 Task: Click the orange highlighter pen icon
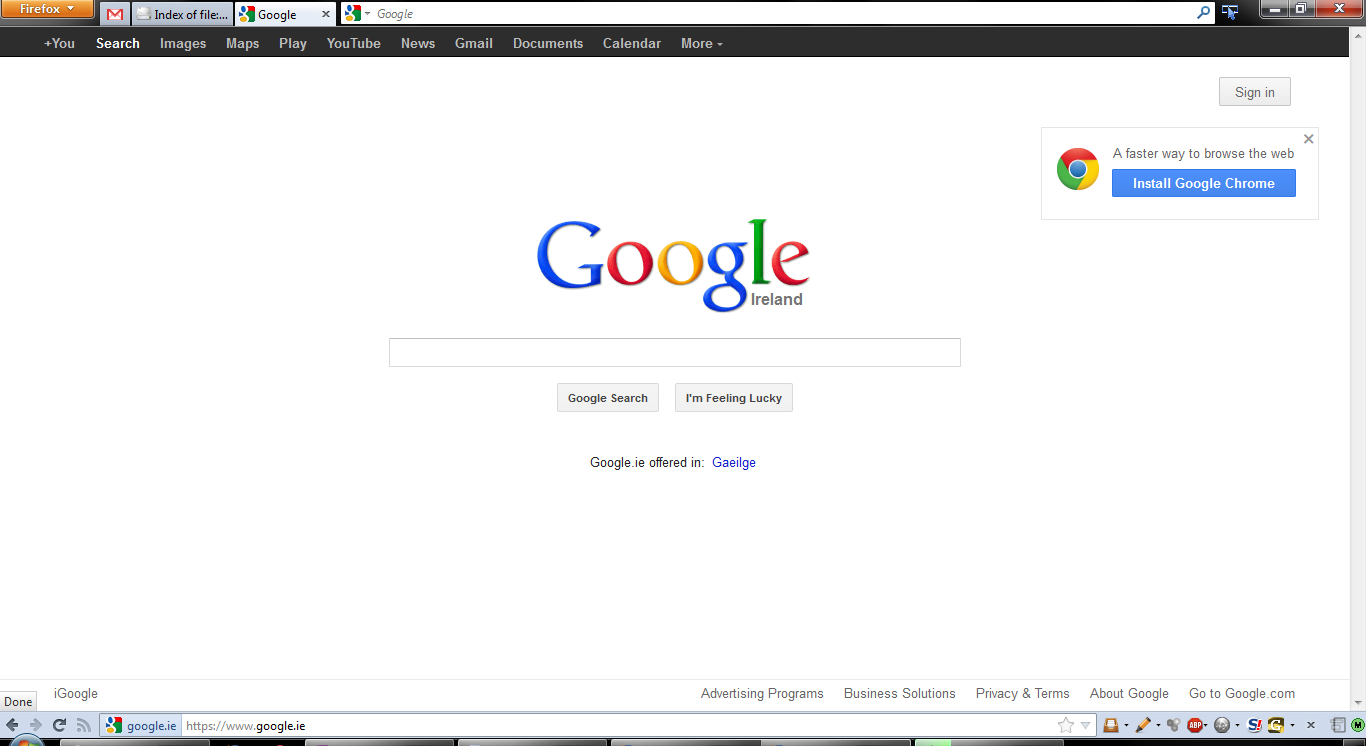click(1143, 725)
